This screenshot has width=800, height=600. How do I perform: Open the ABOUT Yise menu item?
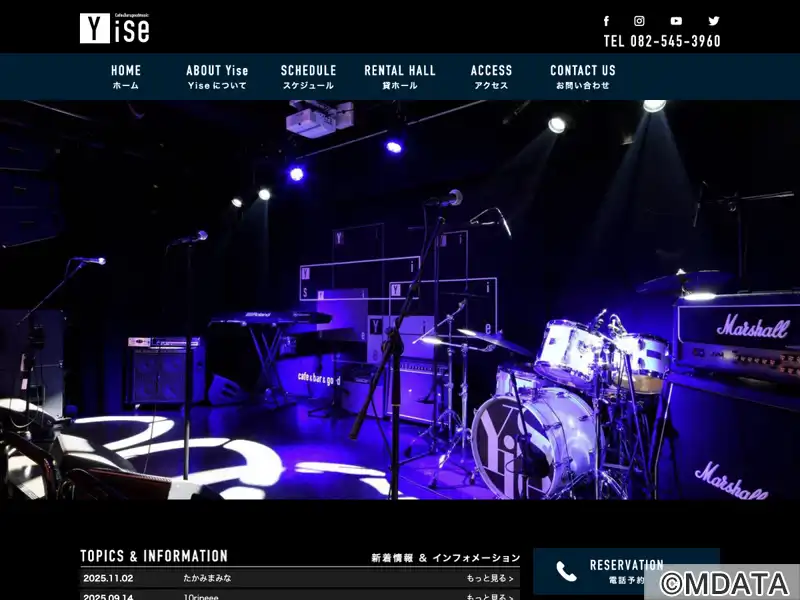click(x=217, y=77)
